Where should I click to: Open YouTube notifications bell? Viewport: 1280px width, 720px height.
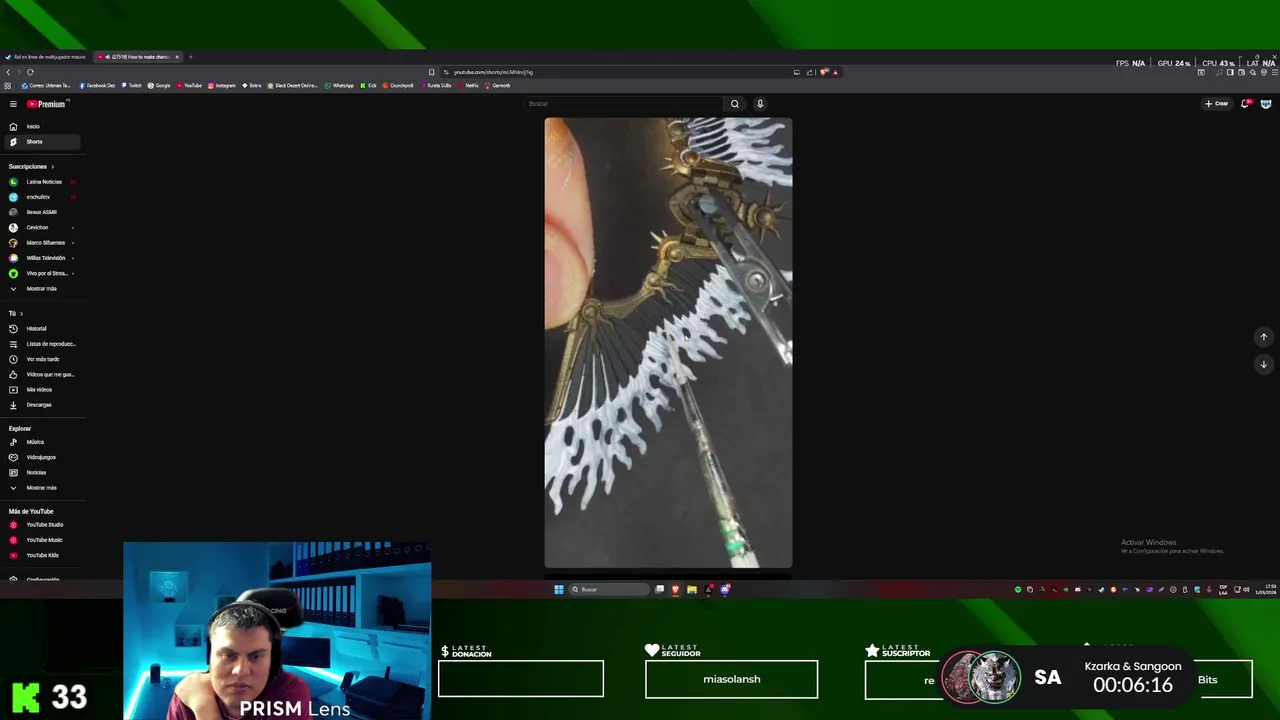coord(1246,104)
